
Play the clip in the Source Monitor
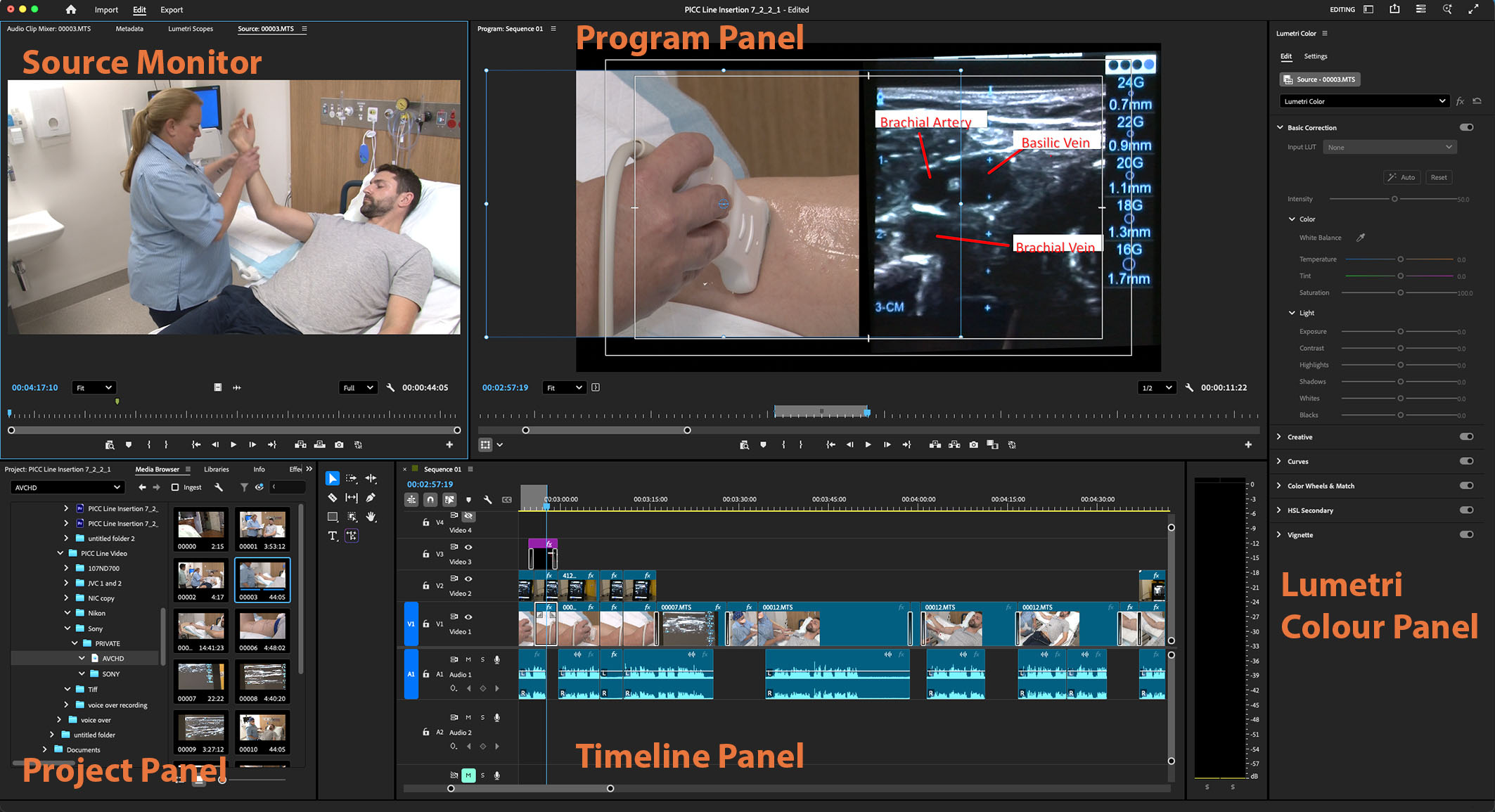233,445
